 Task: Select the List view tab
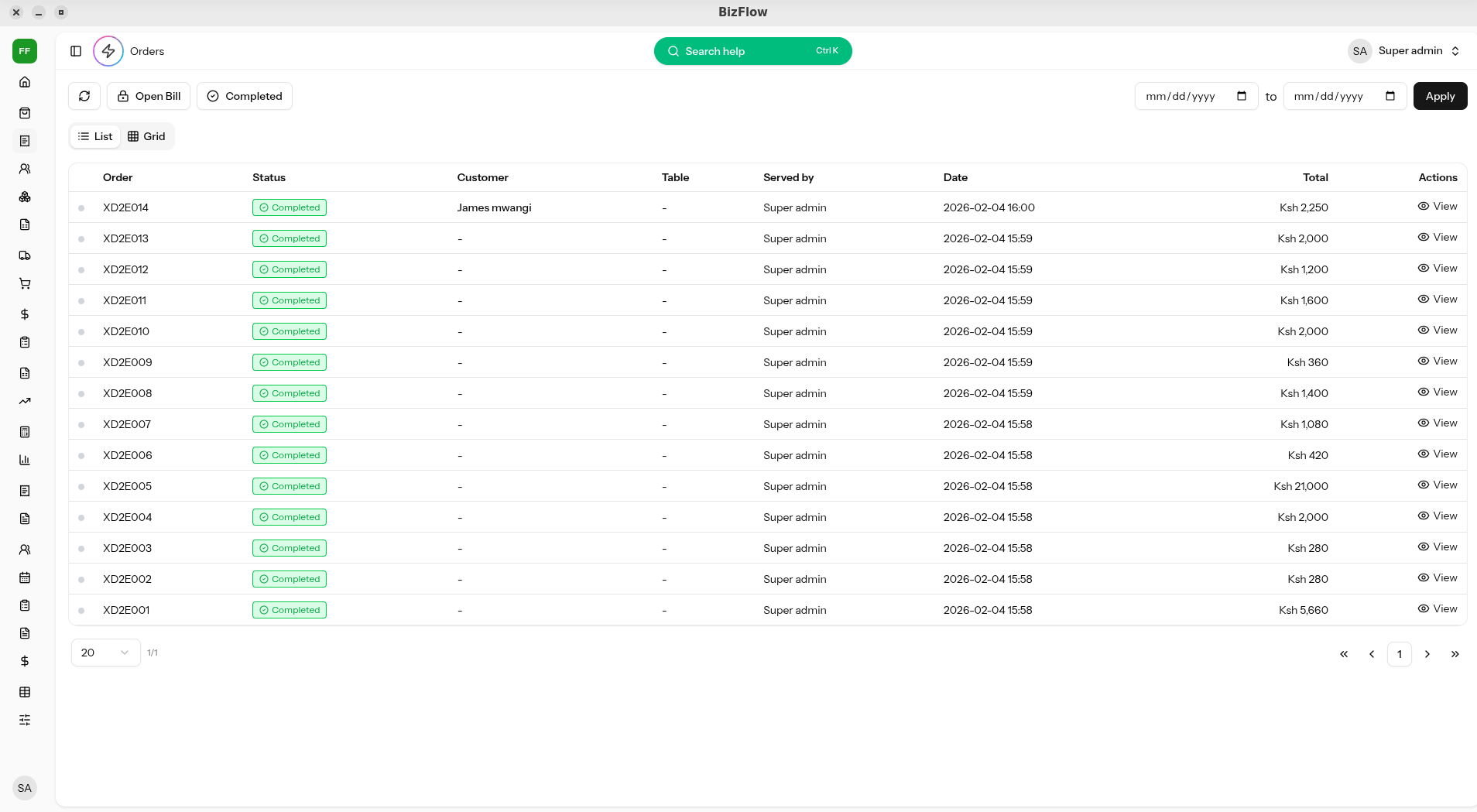click(94, 136)
